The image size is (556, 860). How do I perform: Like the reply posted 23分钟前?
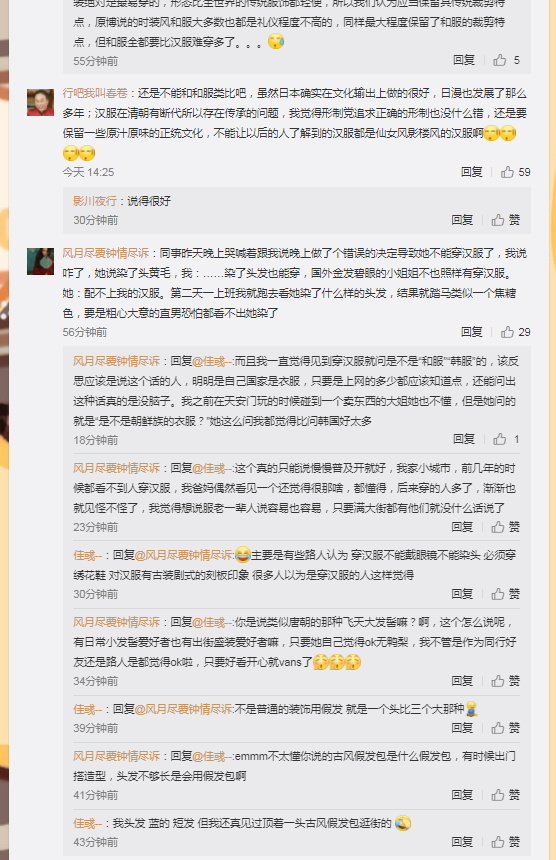(x=506, y=527)
